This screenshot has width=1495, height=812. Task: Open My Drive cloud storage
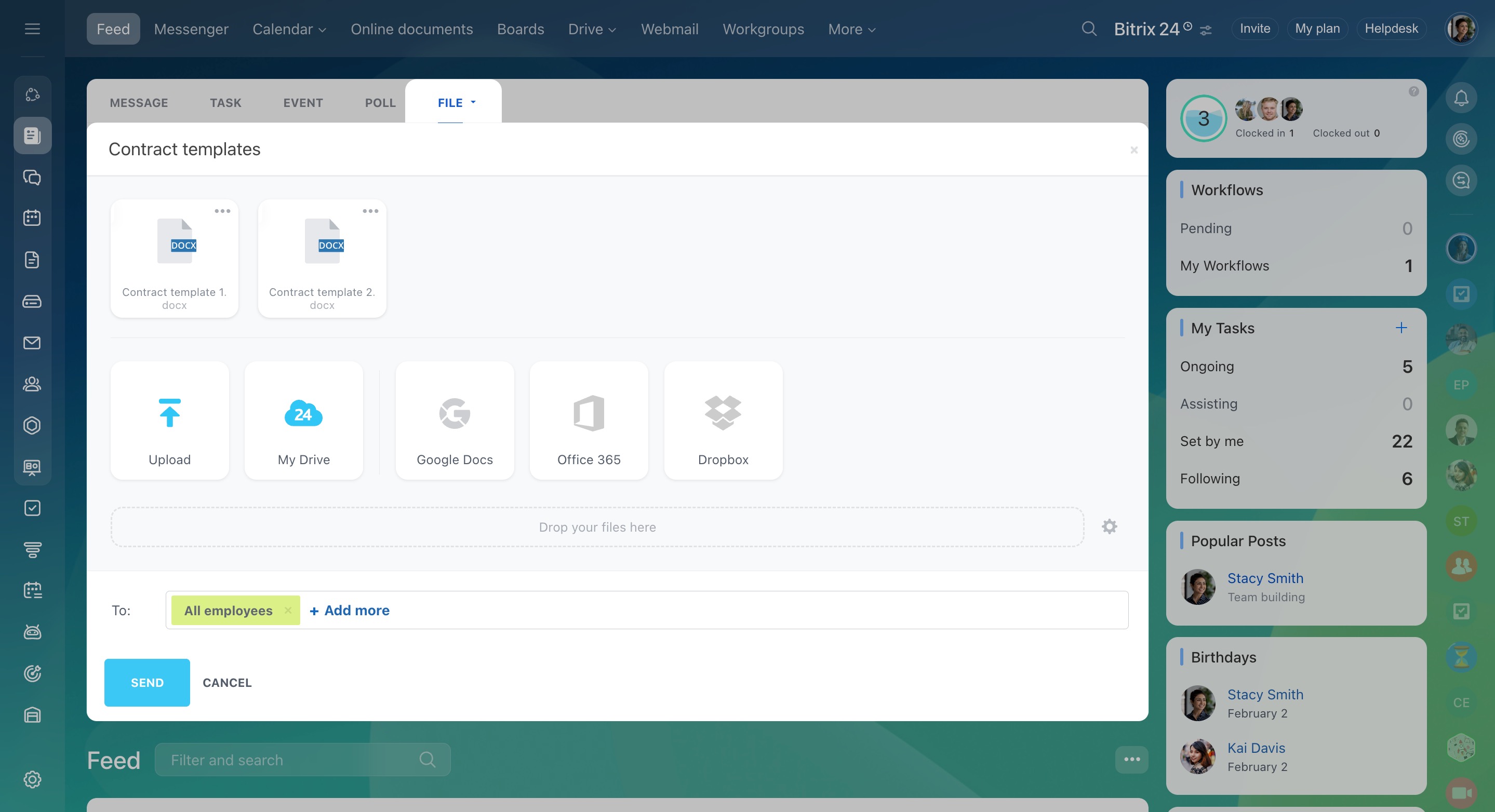pos(303,420)
